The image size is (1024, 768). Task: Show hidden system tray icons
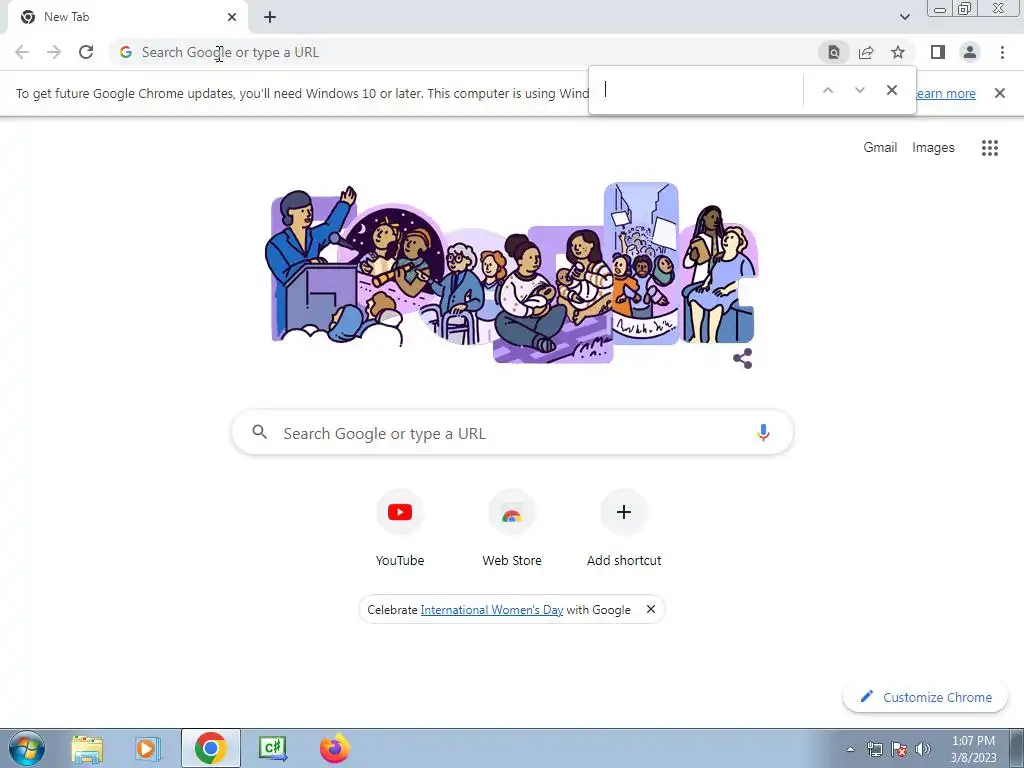[850, 749]
